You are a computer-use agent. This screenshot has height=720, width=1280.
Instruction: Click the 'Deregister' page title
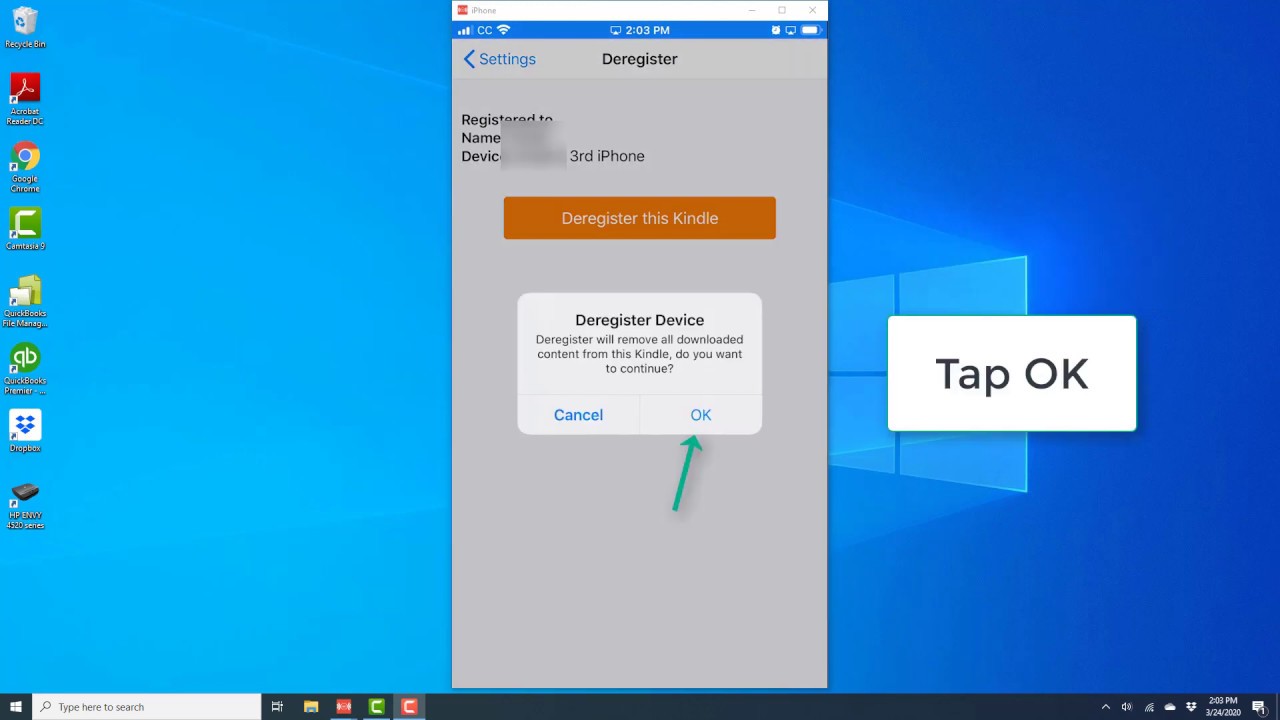640,59
